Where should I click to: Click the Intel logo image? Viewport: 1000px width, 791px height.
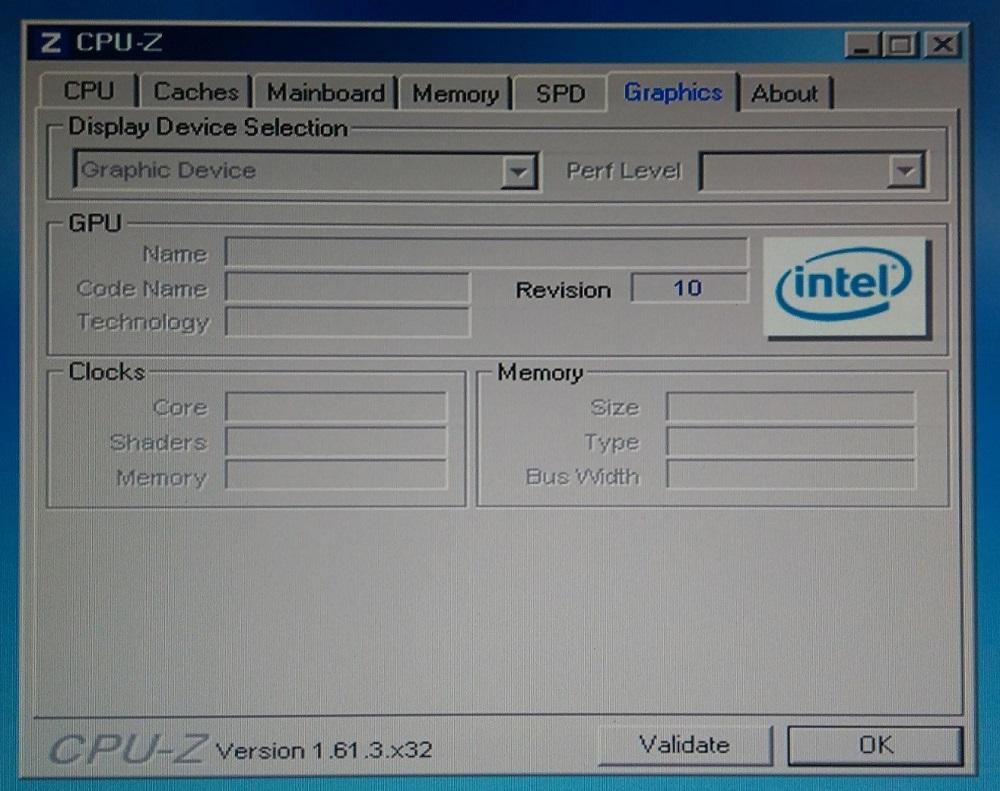coord(847,287)
